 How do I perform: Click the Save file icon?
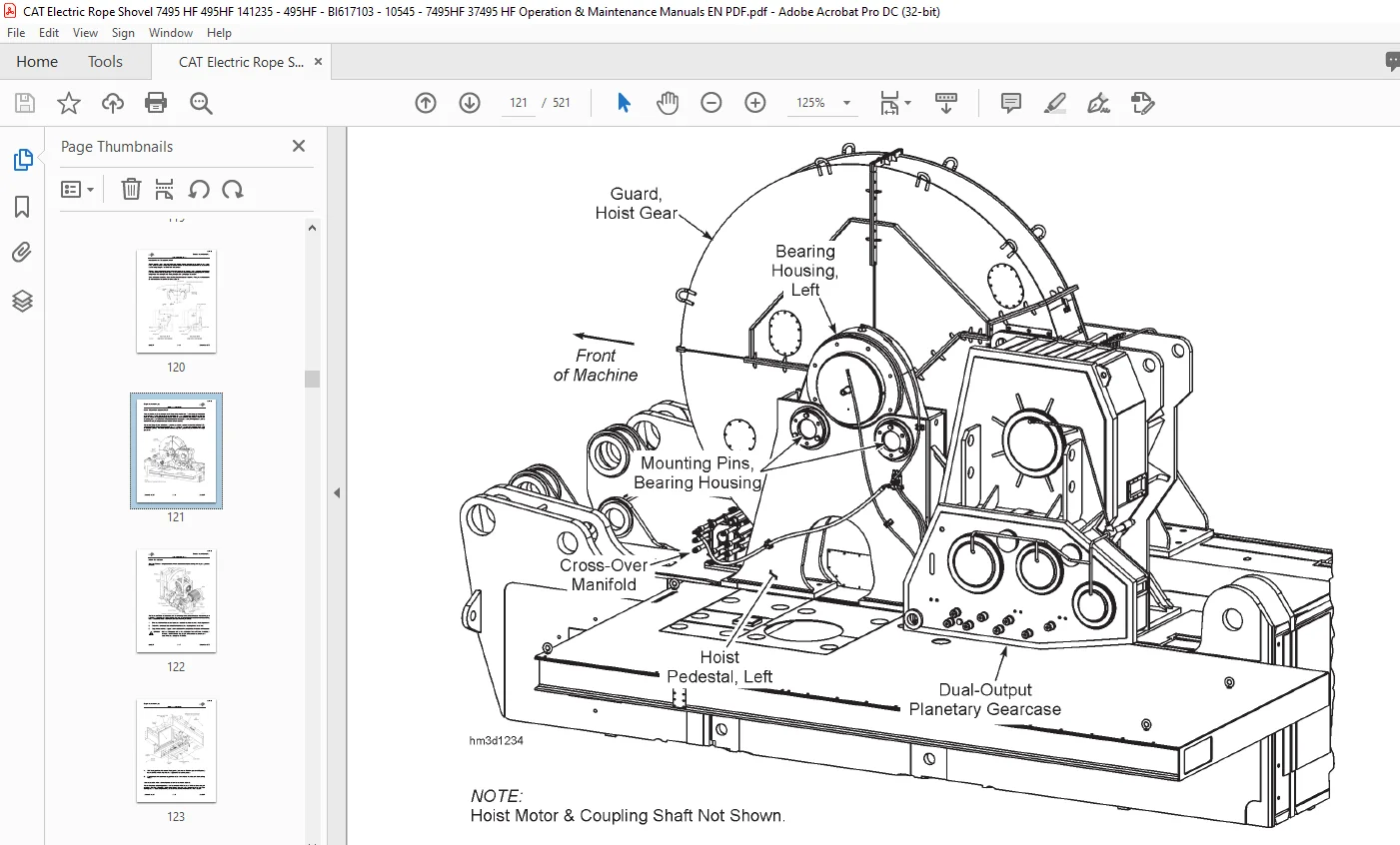(25, 103)
